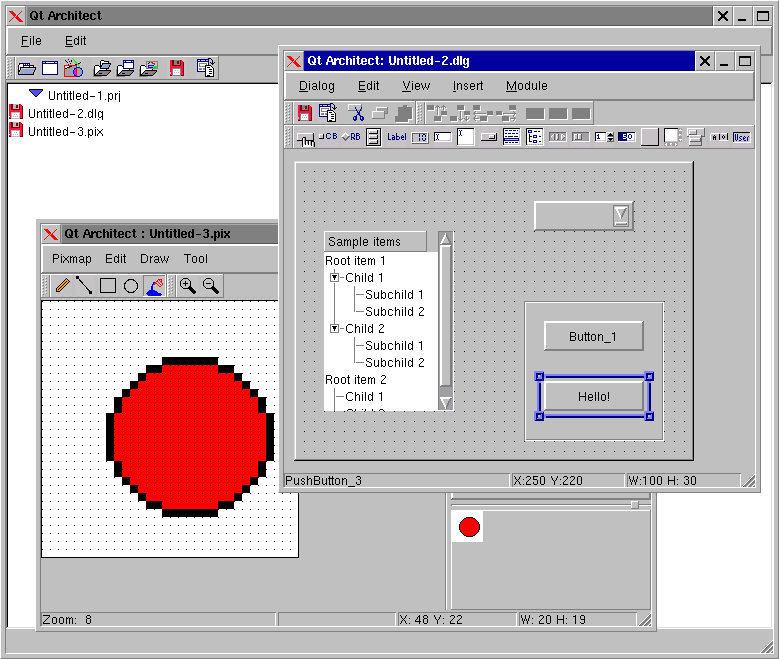
Task: Click the selected Hello! button
Action: 594,397
